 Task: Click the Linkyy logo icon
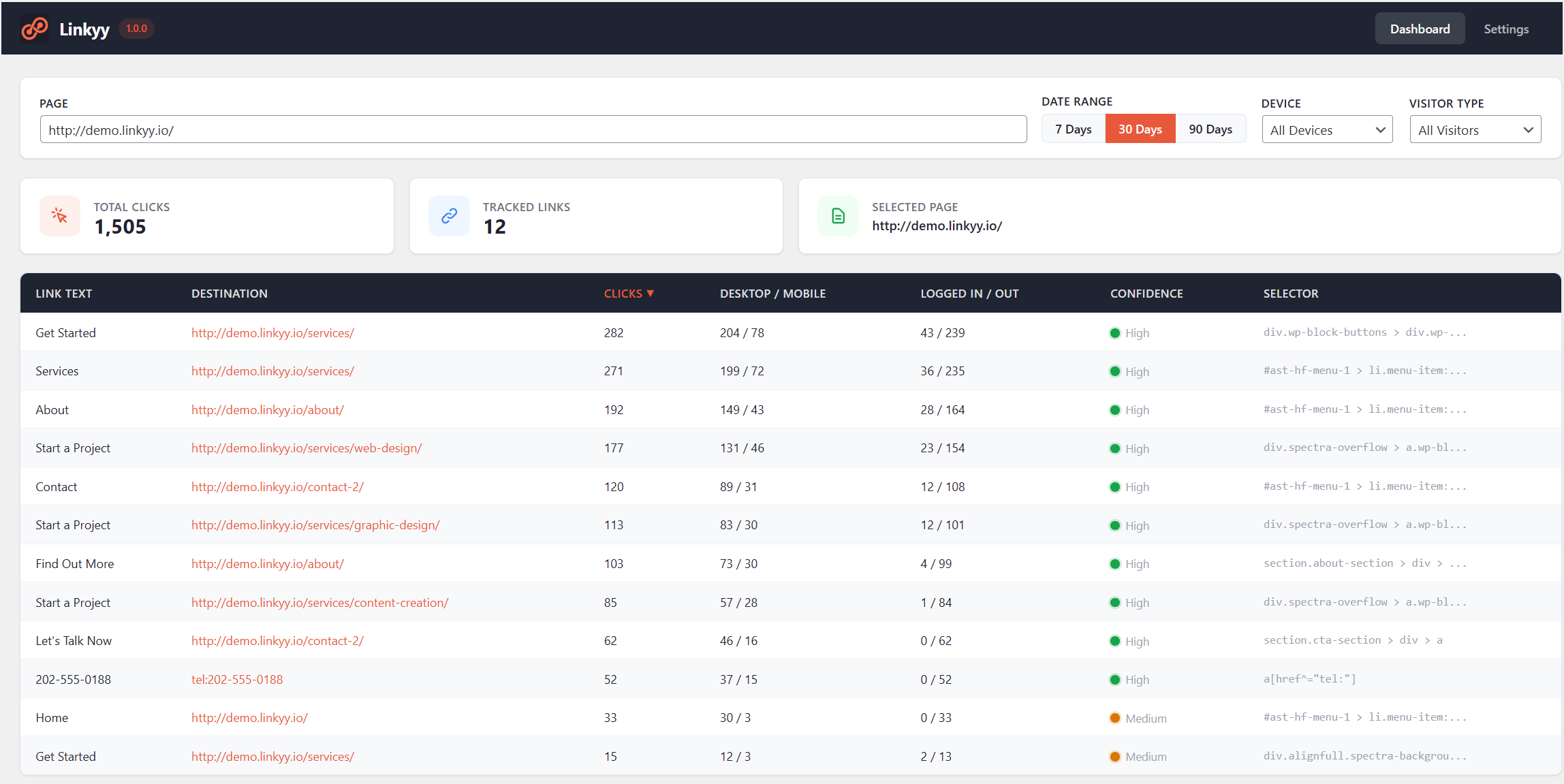35,29
